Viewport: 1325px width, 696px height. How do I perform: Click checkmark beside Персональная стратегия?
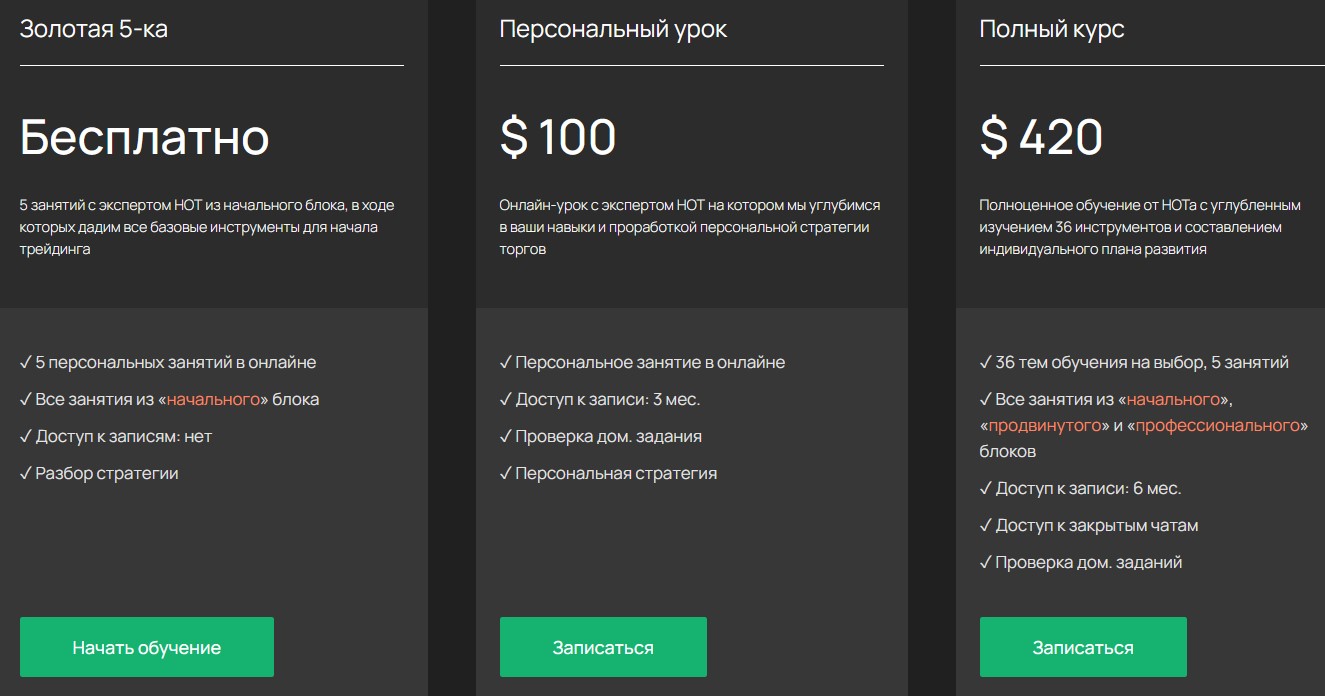(506, 473)
